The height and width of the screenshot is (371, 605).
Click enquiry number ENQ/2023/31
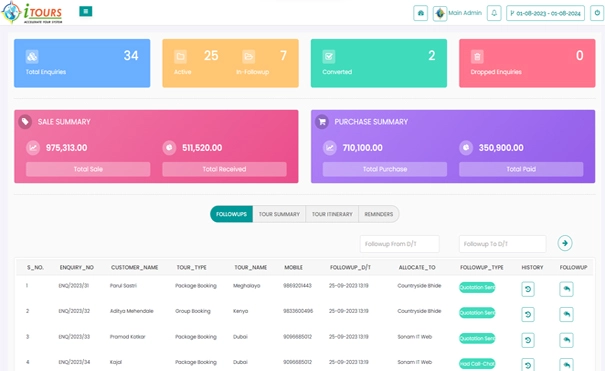click(74, 286)
